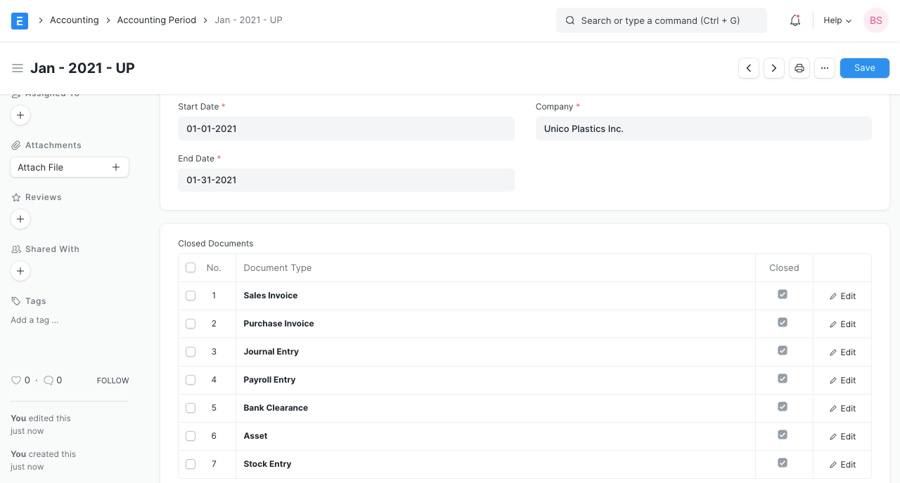Click the Attach File button

click(x=69, y=167)
